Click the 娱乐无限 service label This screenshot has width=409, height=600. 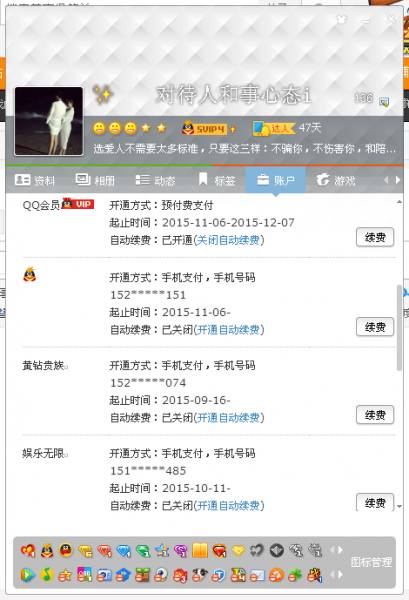click(x=43, y=453)
